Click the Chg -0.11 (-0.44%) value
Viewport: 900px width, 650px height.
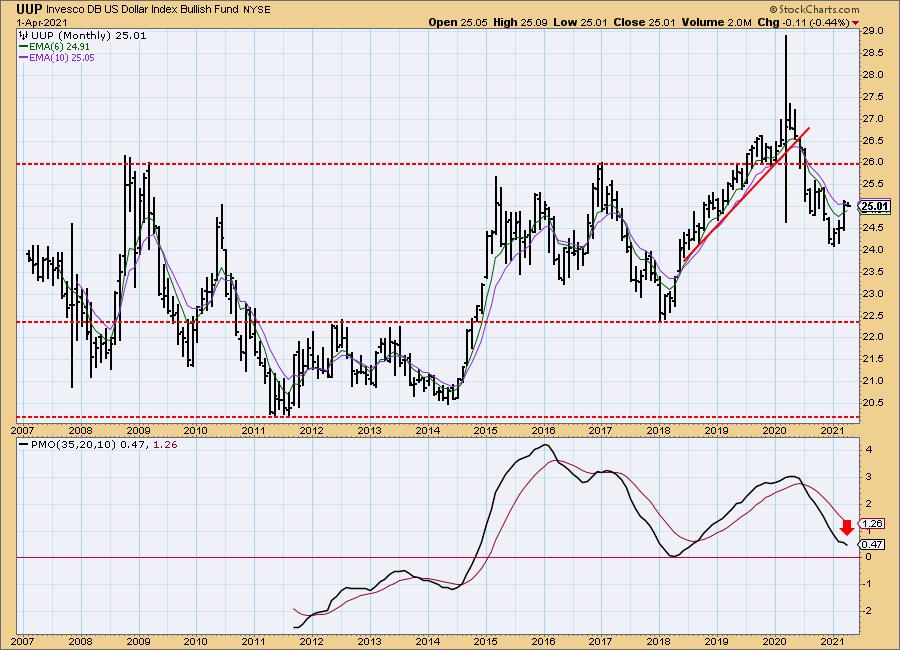point(803,22)
